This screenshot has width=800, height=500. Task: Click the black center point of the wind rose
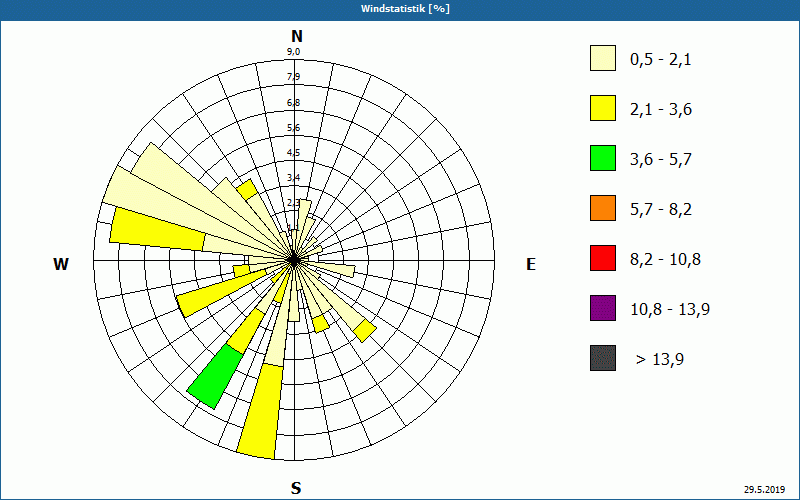294,260
